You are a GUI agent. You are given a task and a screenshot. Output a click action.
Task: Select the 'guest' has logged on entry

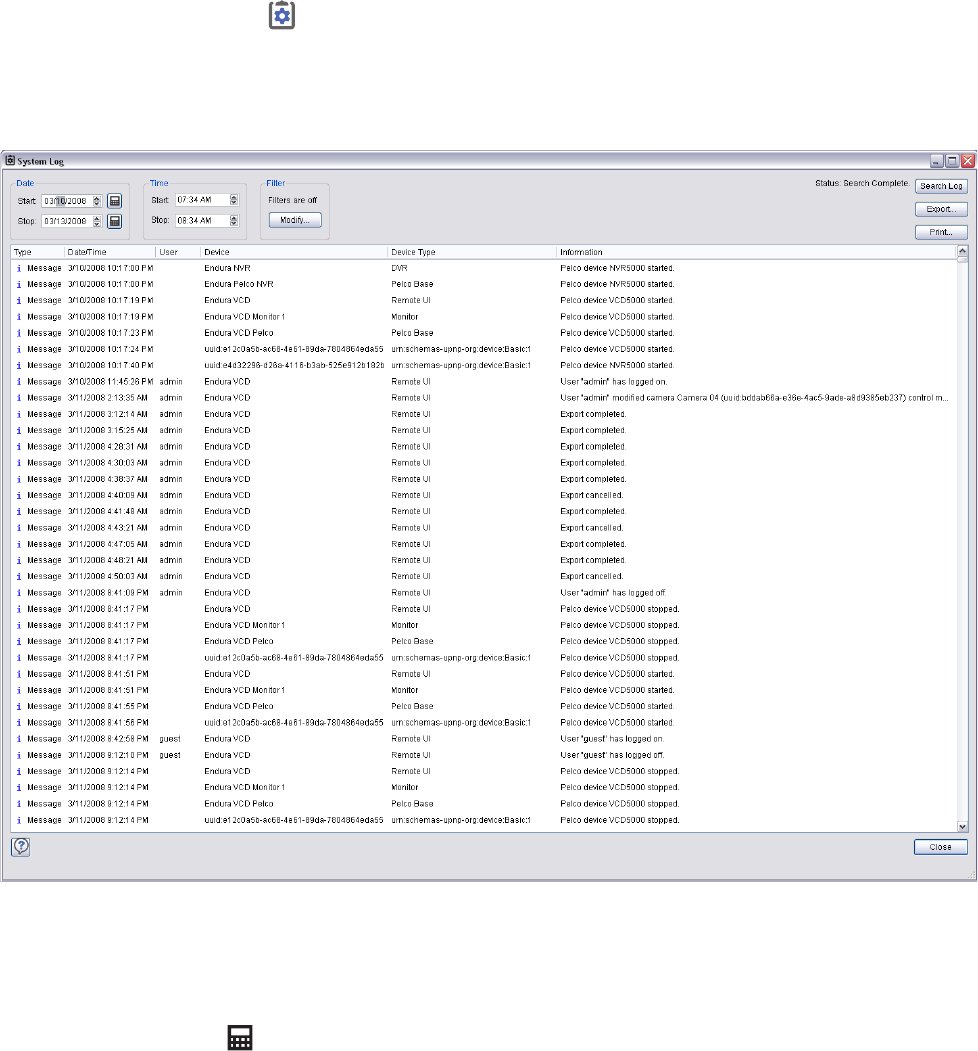click(484, 739)
